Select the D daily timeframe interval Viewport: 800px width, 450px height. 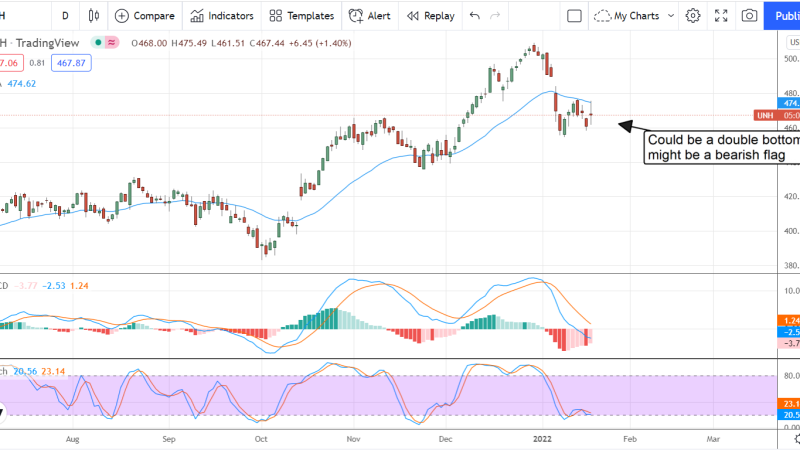point(65,16)
